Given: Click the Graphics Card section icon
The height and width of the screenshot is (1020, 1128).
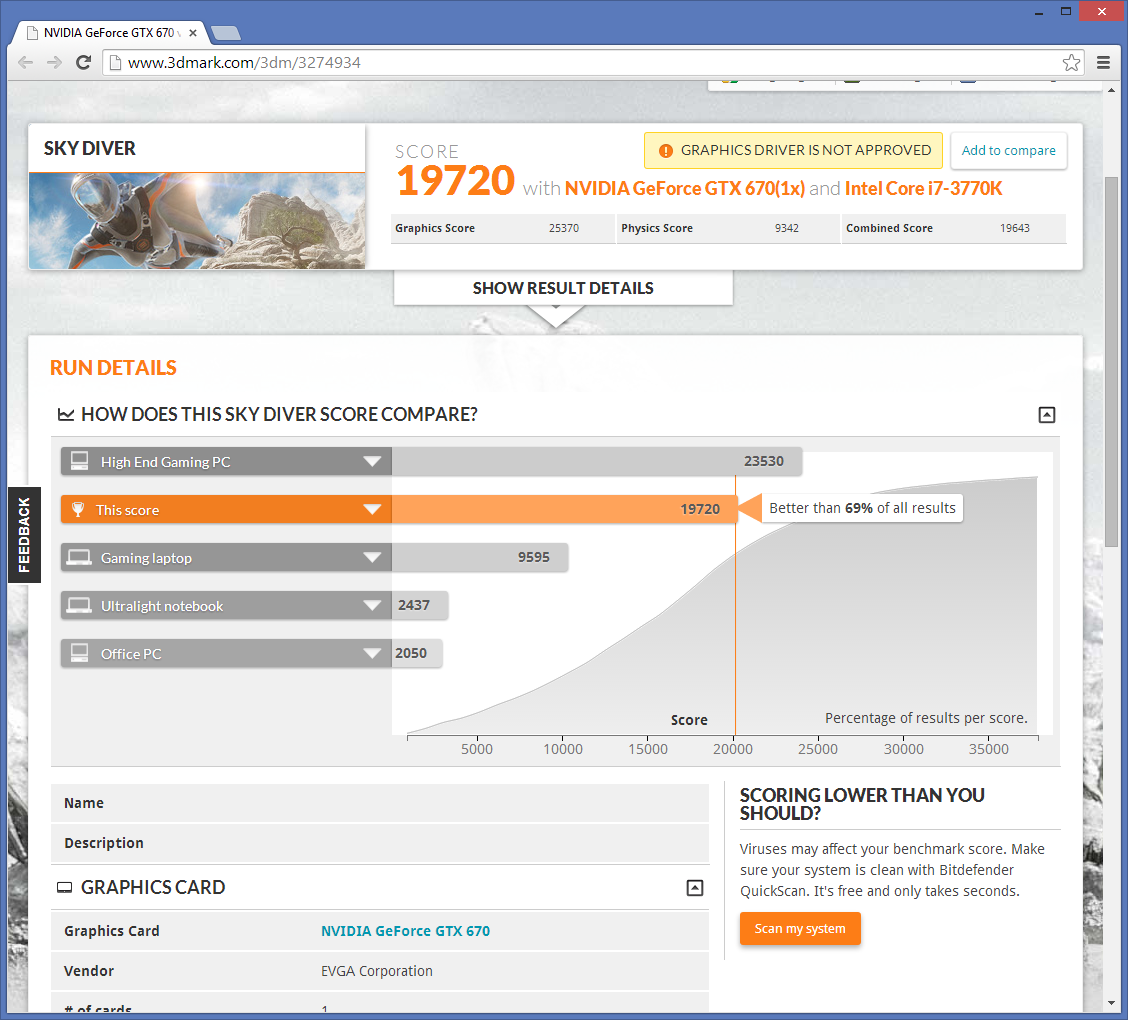Looking at the screenshot, I should pos(65,888).
